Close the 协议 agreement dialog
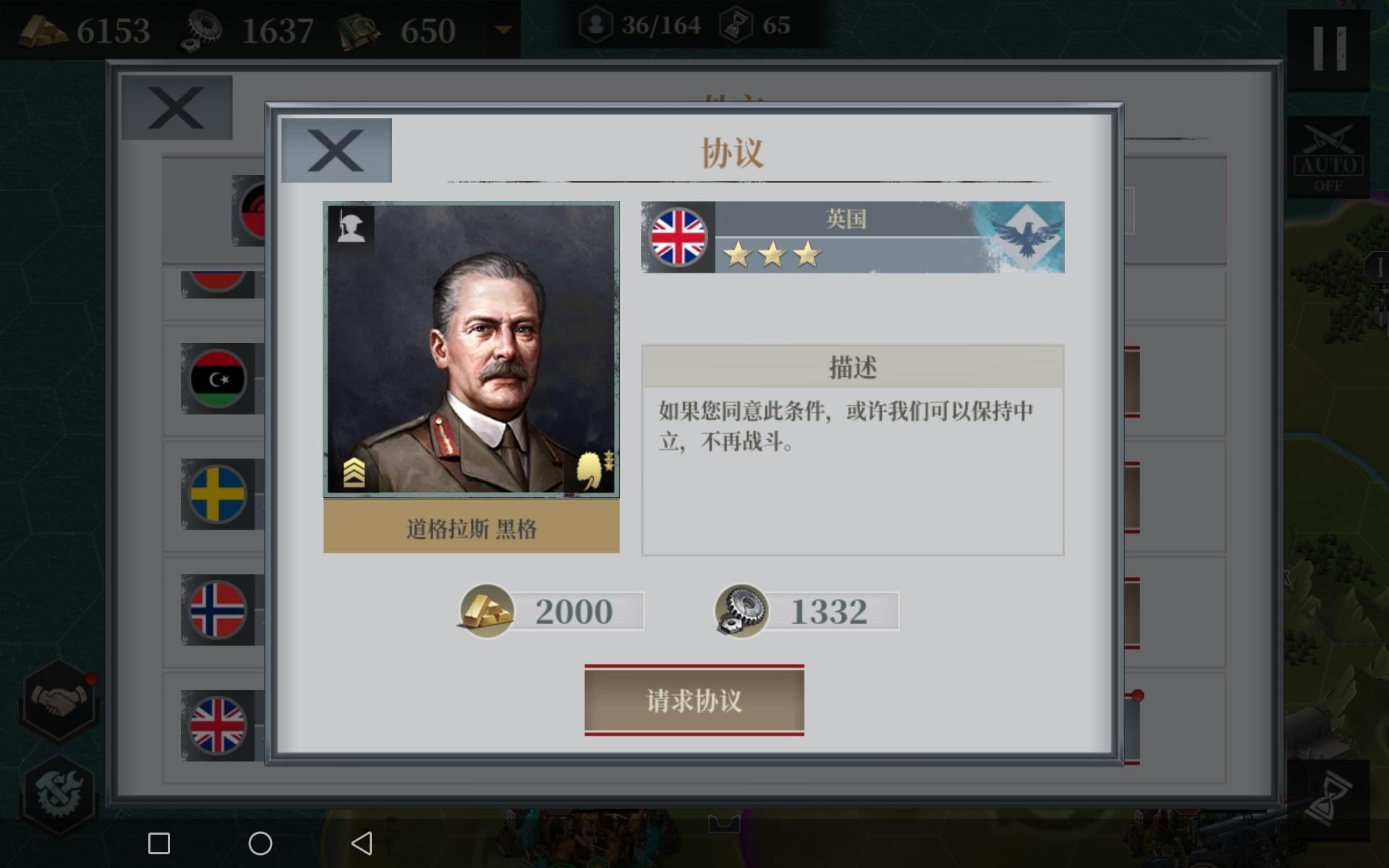 [x=336, y=150]
